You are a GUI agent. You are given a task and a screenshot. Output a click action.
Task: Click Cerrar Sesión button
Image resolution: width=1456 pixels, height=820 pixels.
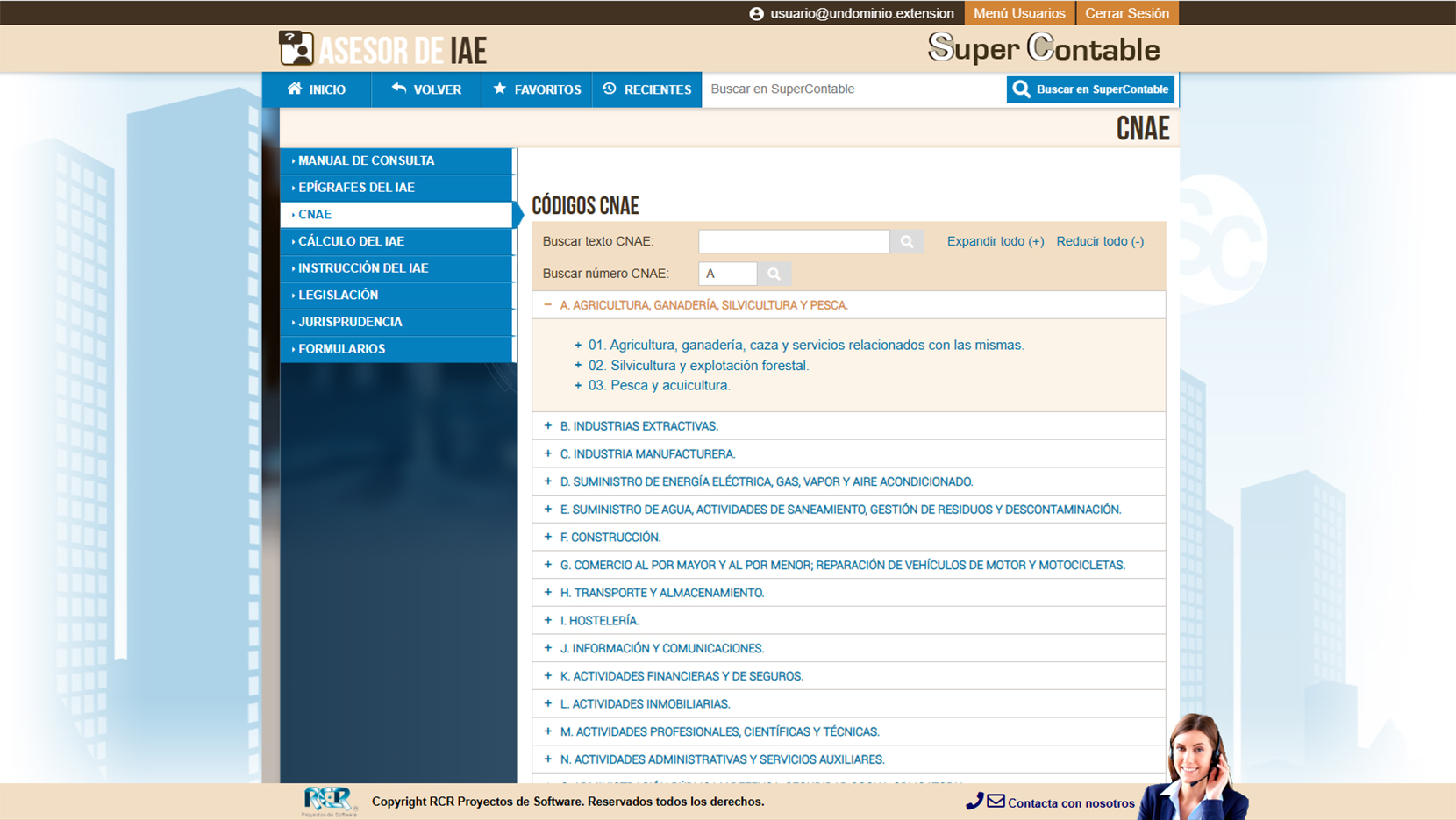[x=1127, y=13]
